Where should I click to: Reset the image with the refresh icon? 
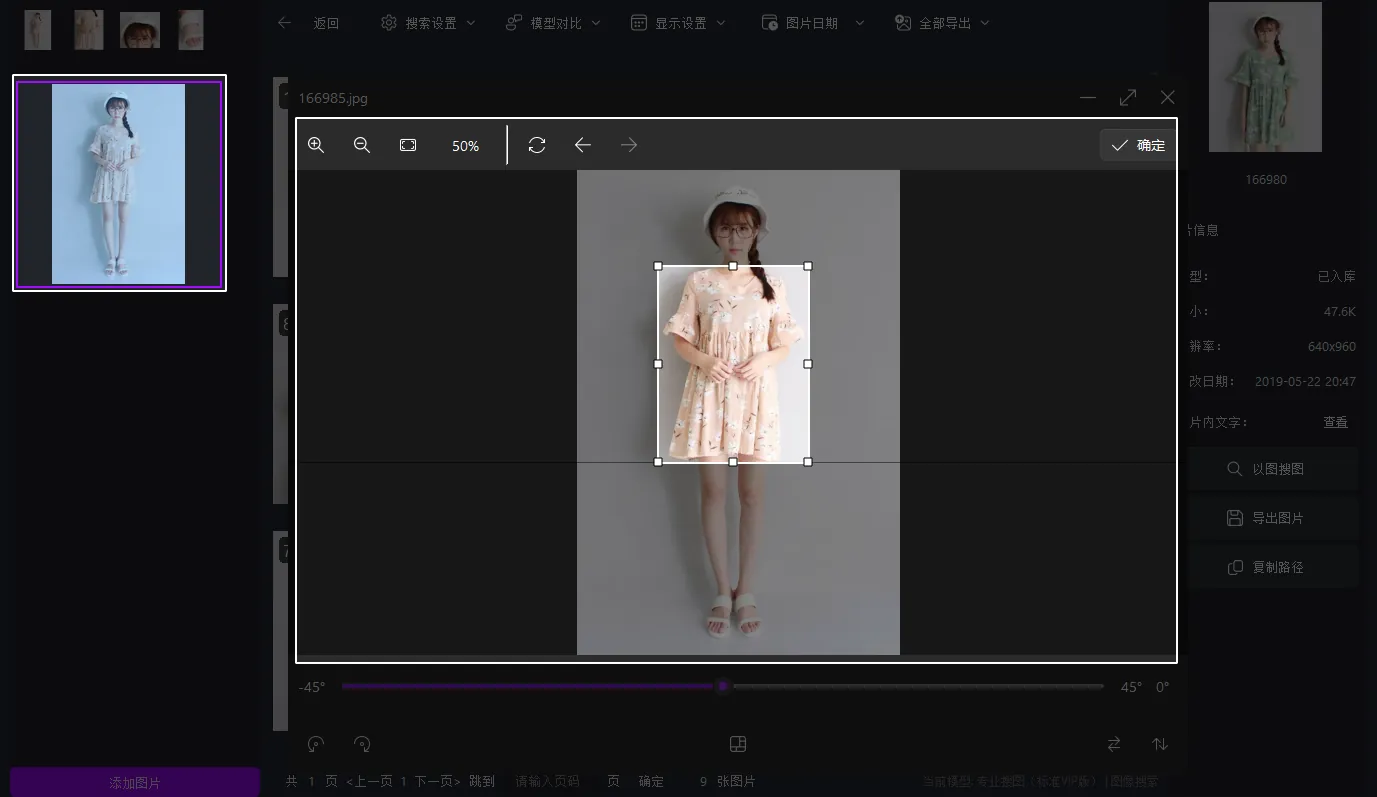[537, 145]
